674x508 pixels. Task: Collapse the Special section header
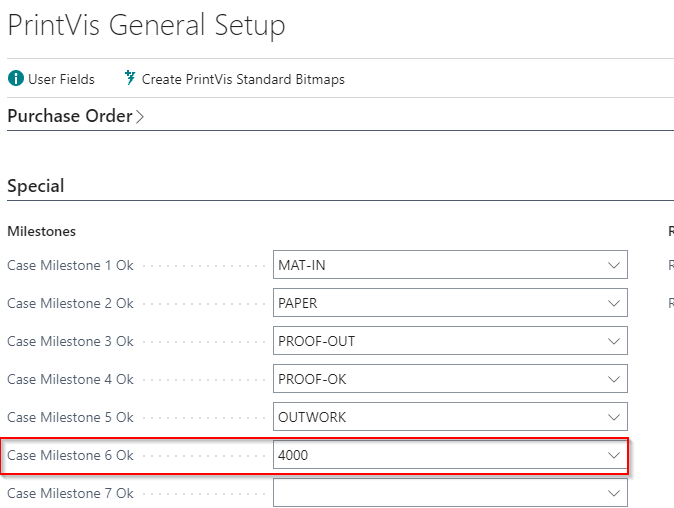pyautogui.click(x=36, y=186)
